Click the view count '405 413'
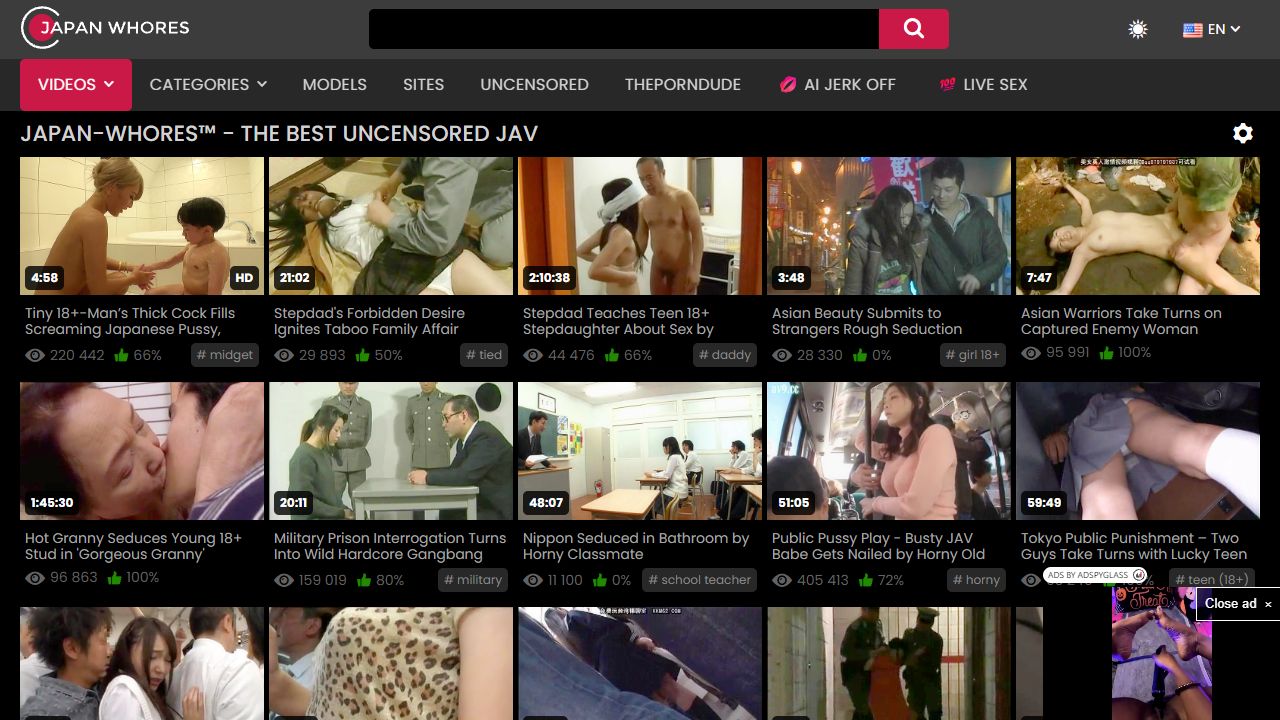 [823, 580]
